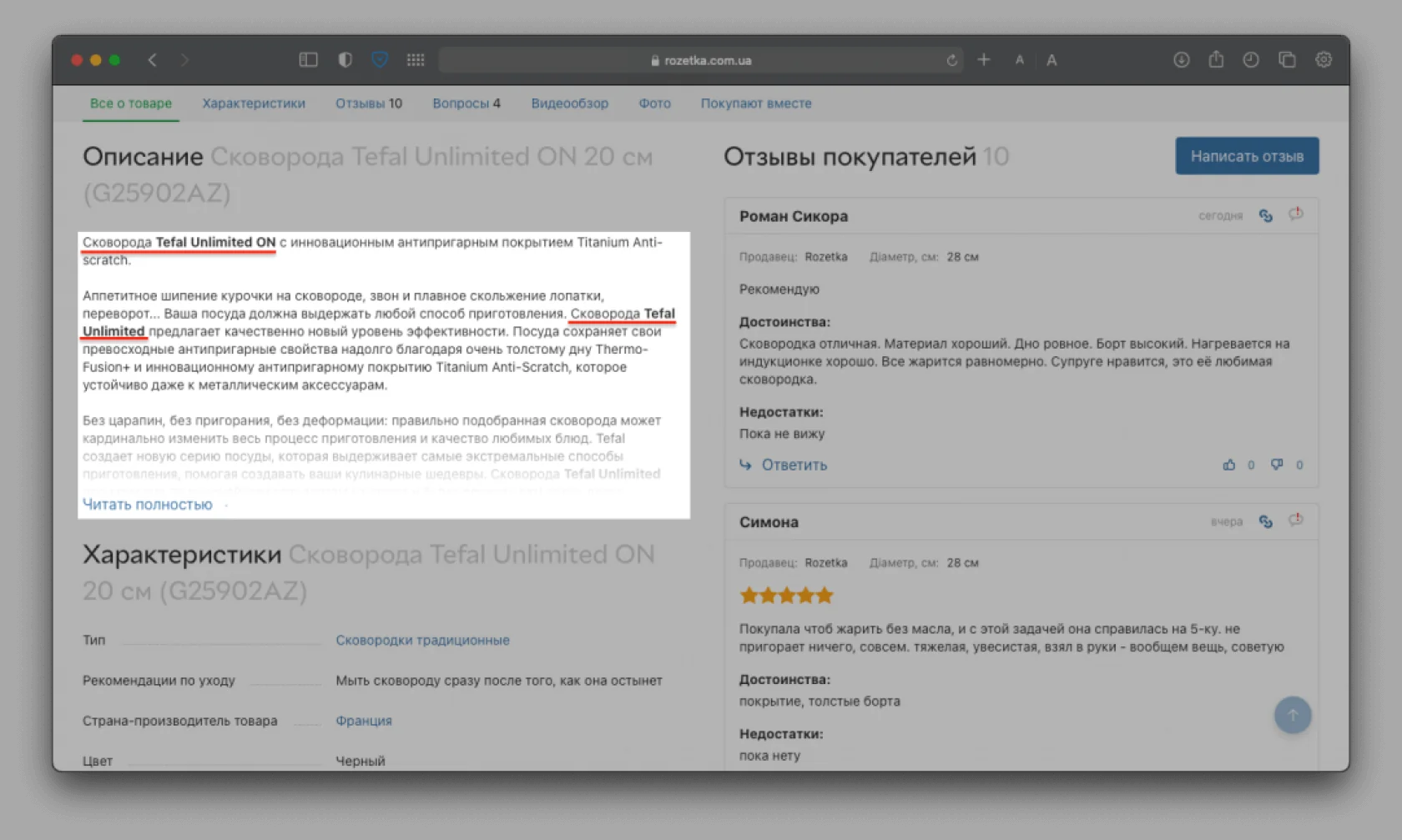Open the half-shield privacy report icon
This screenshot has width=1402, height=840.
[345, 60]
